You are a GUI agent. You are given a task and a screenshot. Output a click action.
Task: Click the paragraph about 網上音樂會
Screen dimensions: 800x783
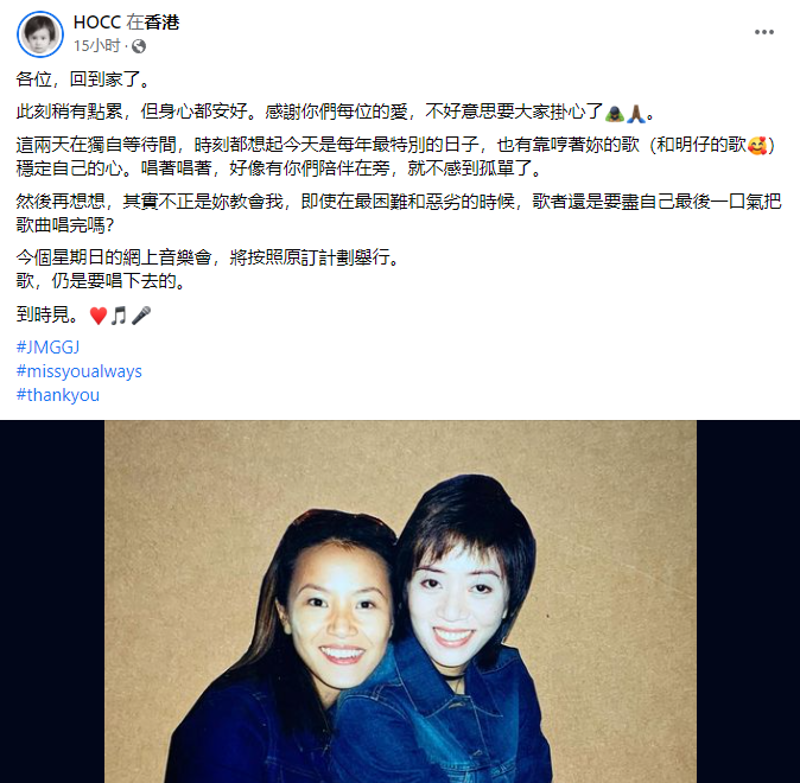pos(208,258)
